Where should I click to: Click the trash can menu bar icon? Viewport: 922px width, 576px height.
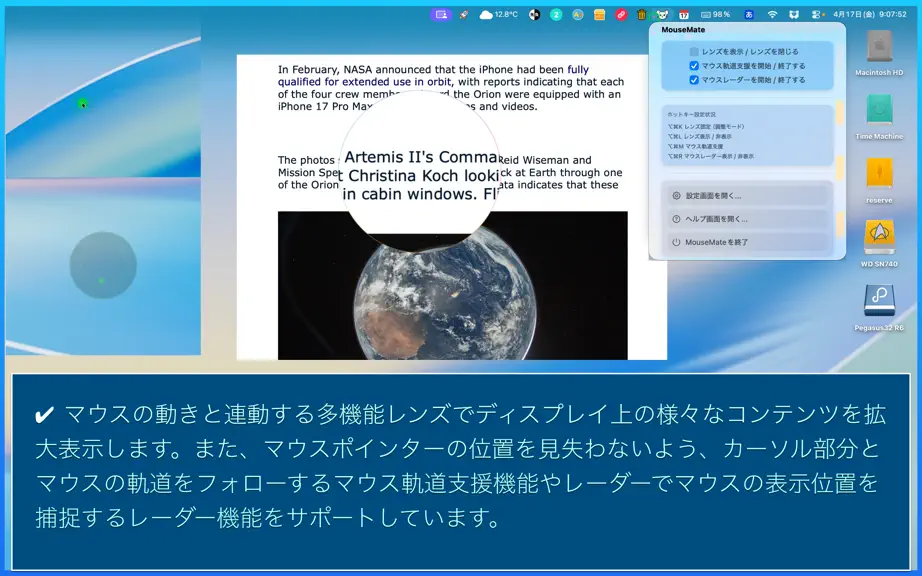point(642,15)
